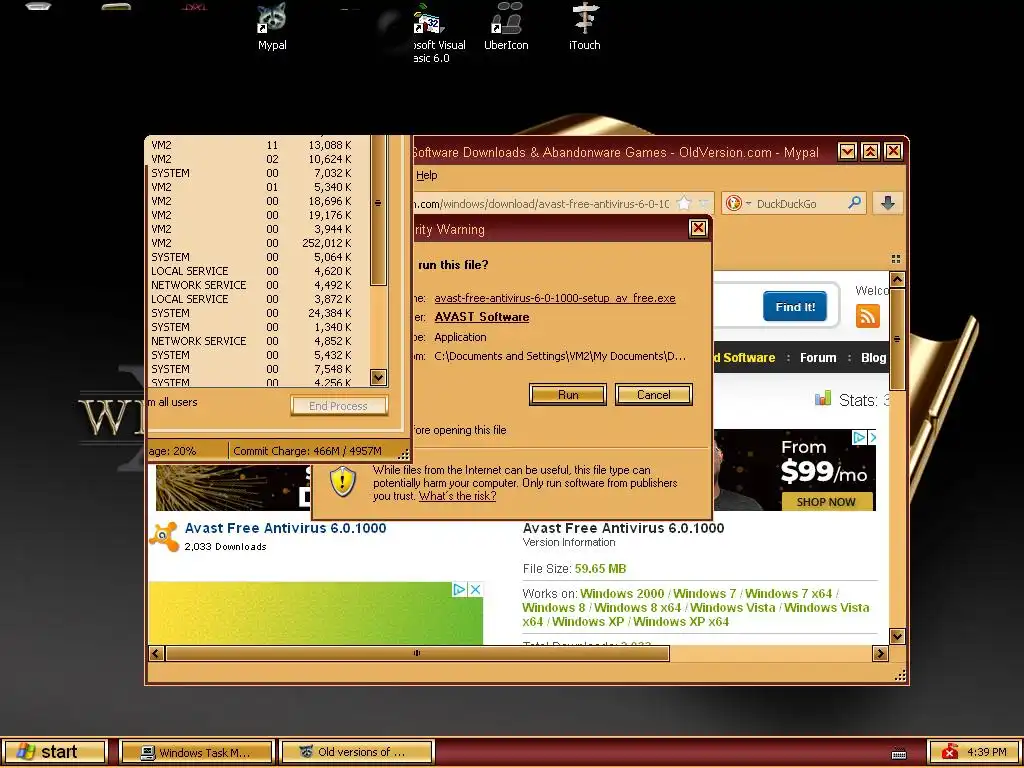The image size is (1024, 768).
Task: Click the red security alert tray icon
Action: tap(950, 752)
